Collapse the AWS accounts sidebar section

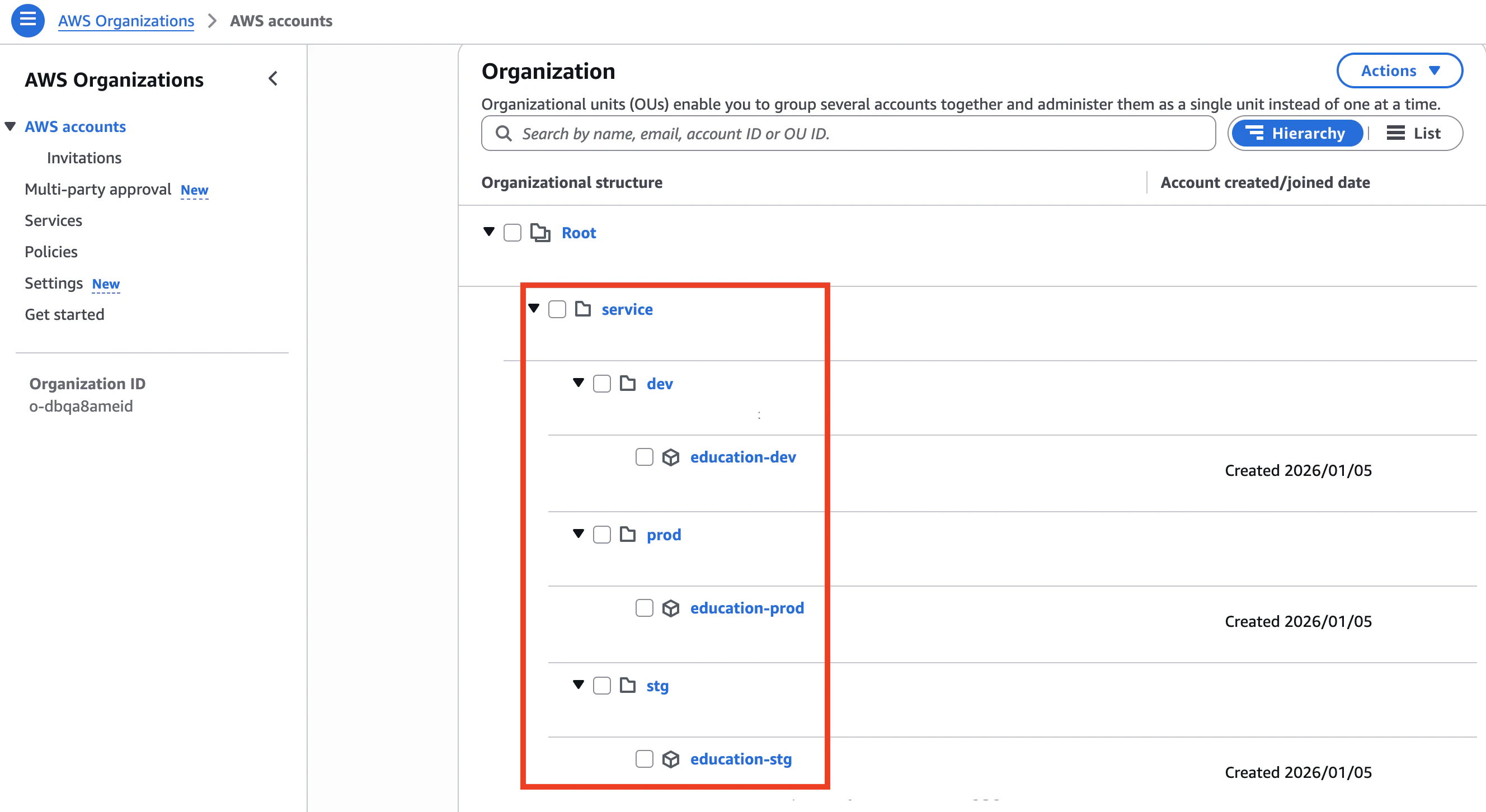coord(11,126)
